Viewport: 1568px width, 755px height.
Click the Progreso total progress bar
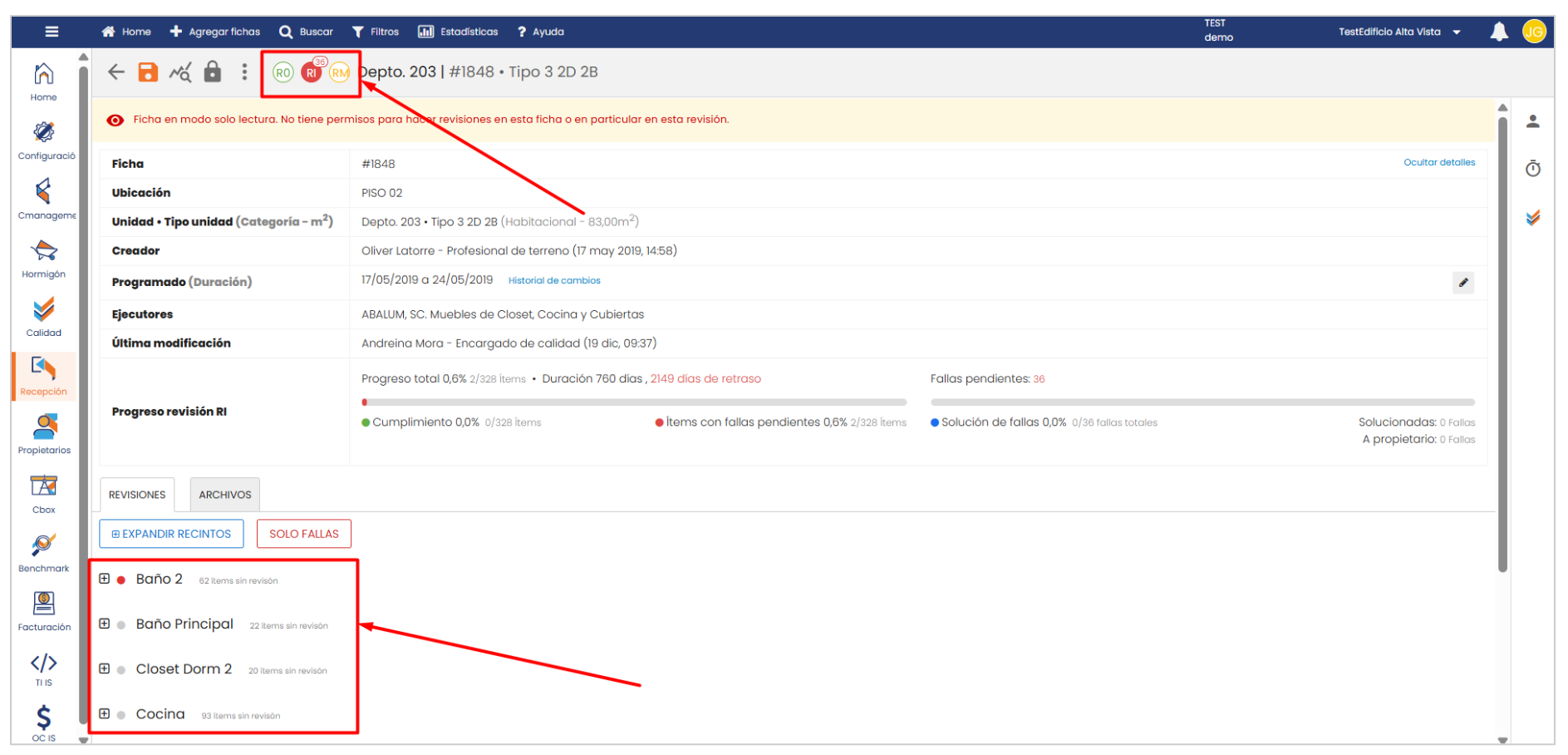634,402
